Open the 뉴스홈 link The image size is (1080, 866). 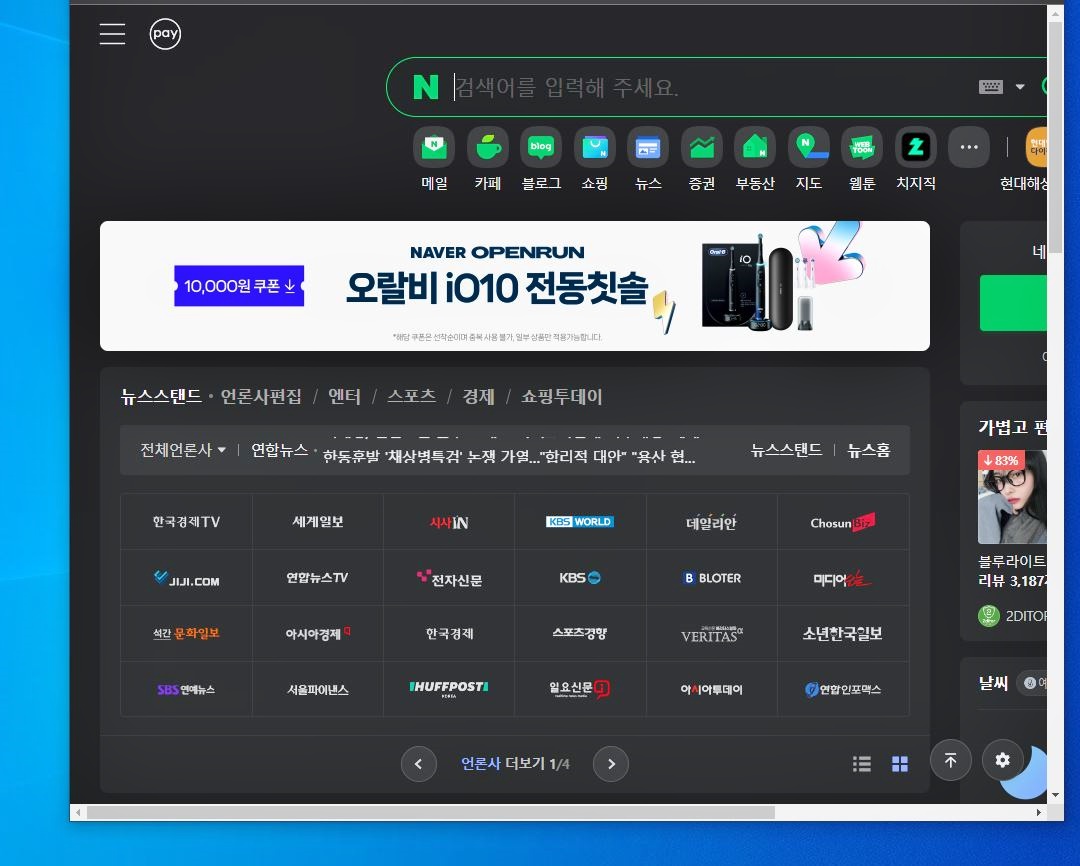(869, 450)
